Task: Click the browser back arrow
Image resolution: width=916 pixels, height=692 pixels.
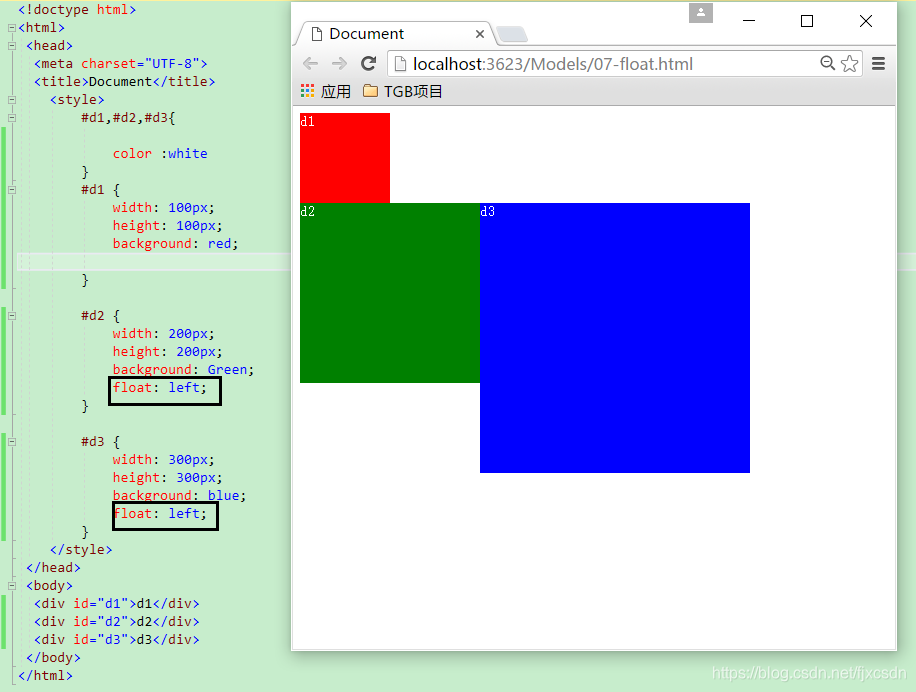Action: 311,64
